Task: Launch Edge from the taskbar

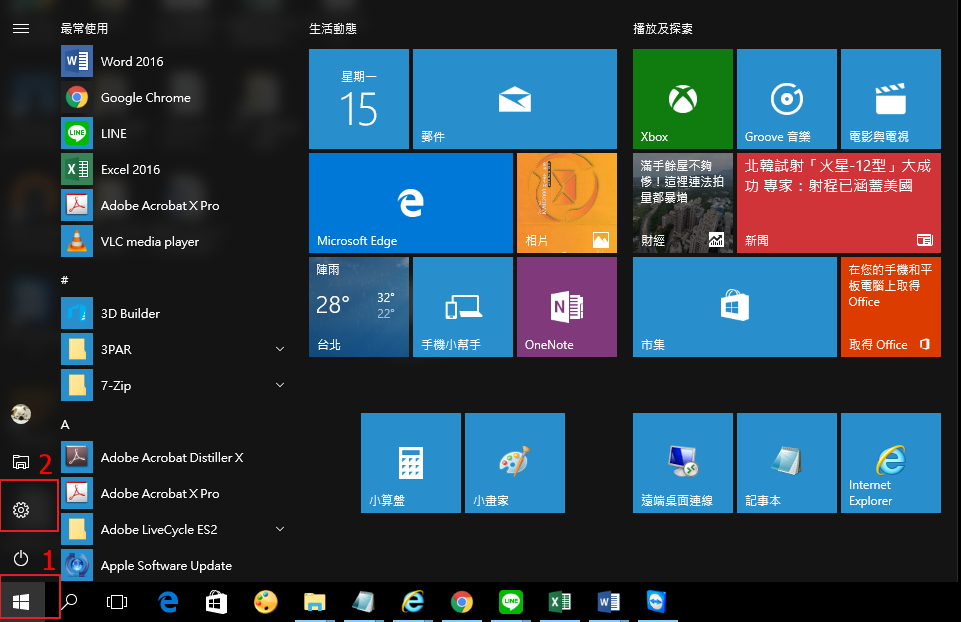Action: pyautogui.click(x=168, y=602)
